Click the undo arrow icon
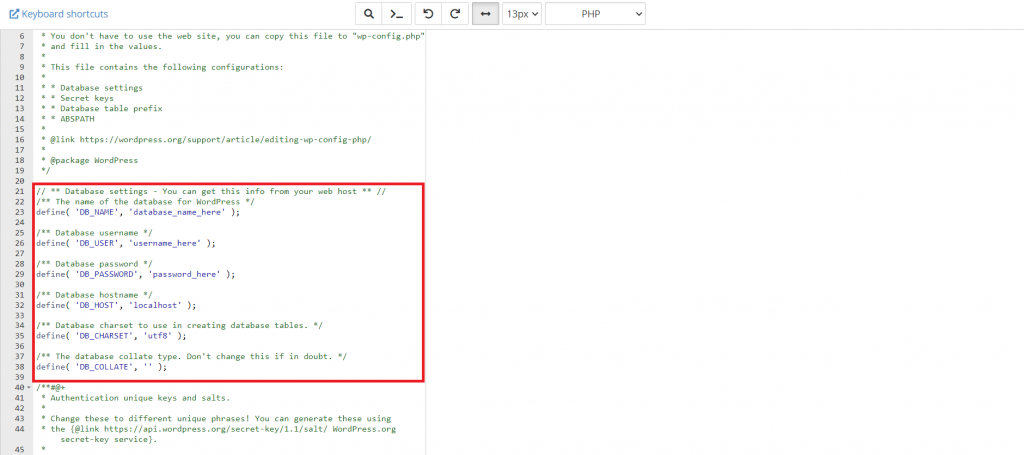 coord(428,14)
